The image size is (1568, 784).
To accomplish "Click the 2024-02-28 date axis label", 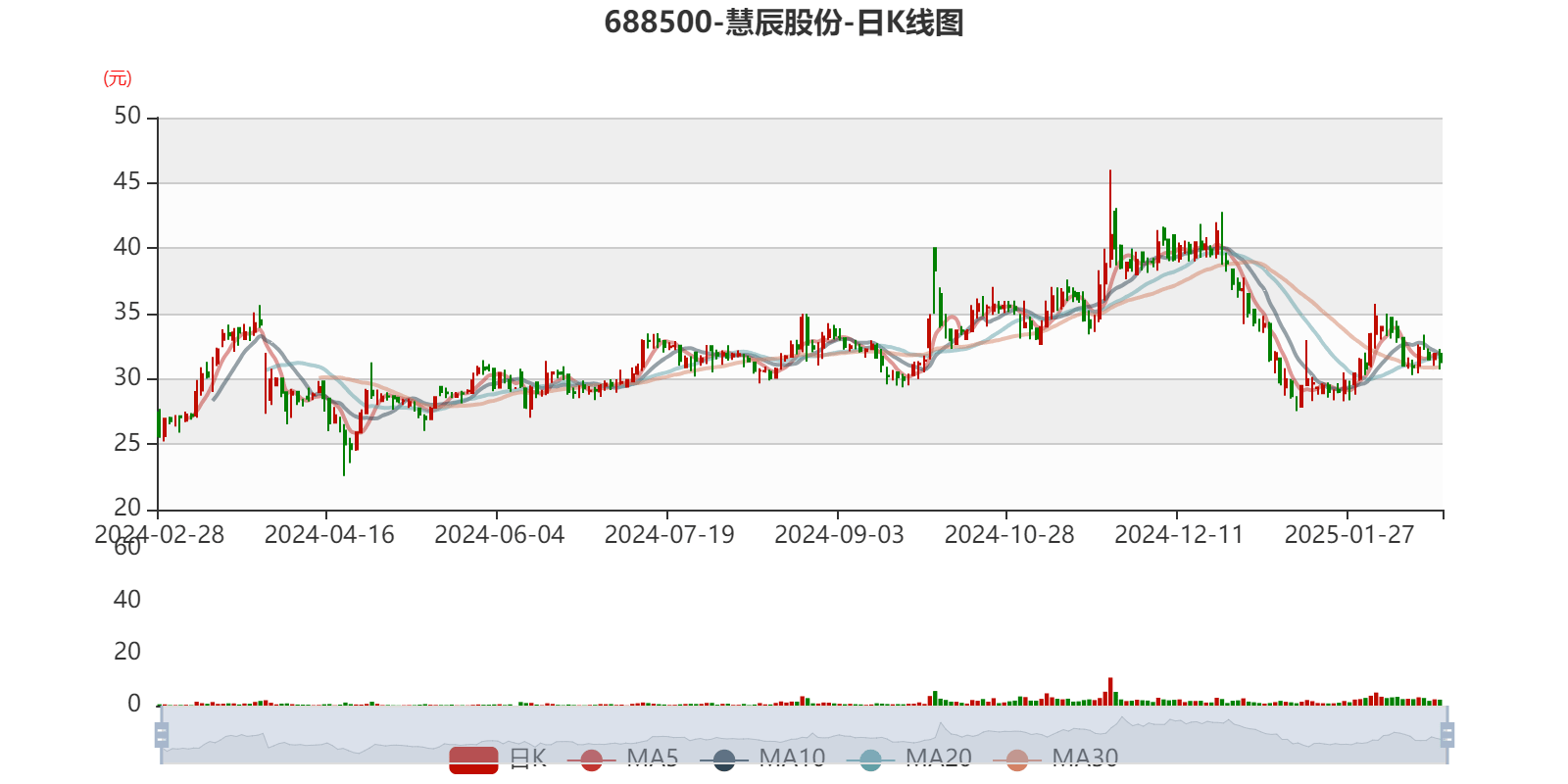I will pos(159,535).
